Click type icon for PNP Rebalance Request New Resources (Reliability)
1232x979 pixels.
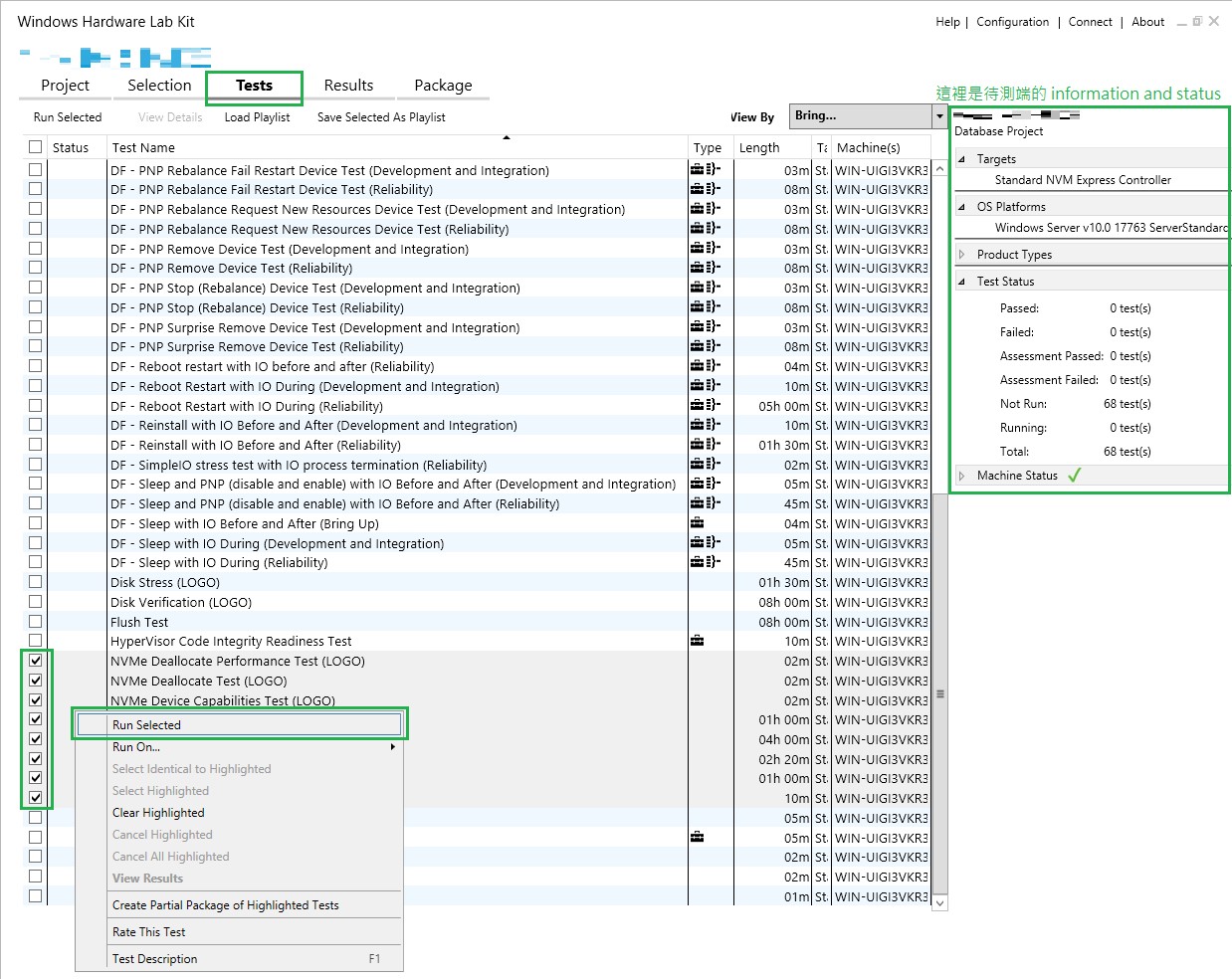pos(705,229)
